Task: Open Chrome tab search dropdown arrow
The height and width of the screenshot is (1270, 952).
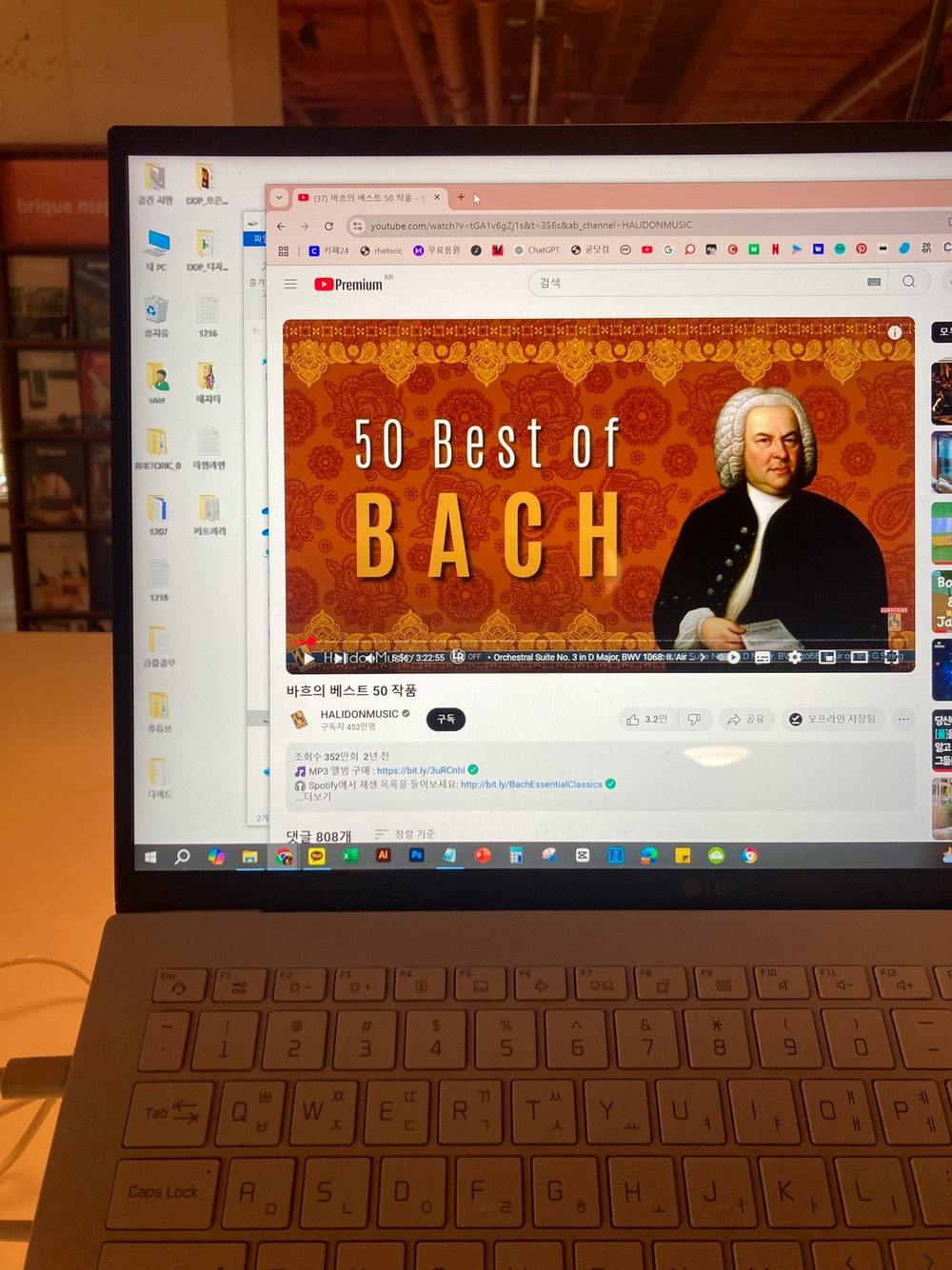Action: 278,198
